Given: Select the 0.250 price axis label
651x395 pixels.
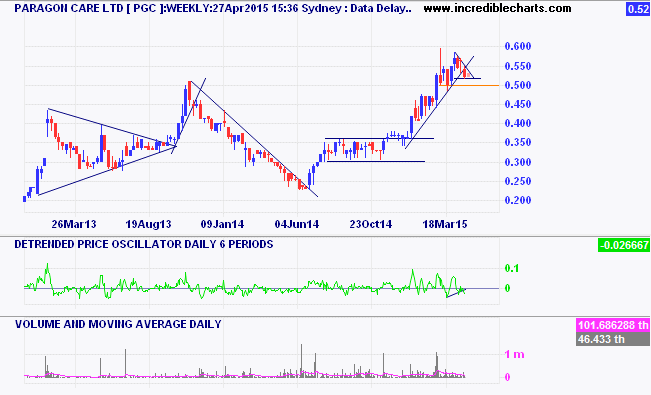Looking at the screenshot, I should click(x=518, y=181).
